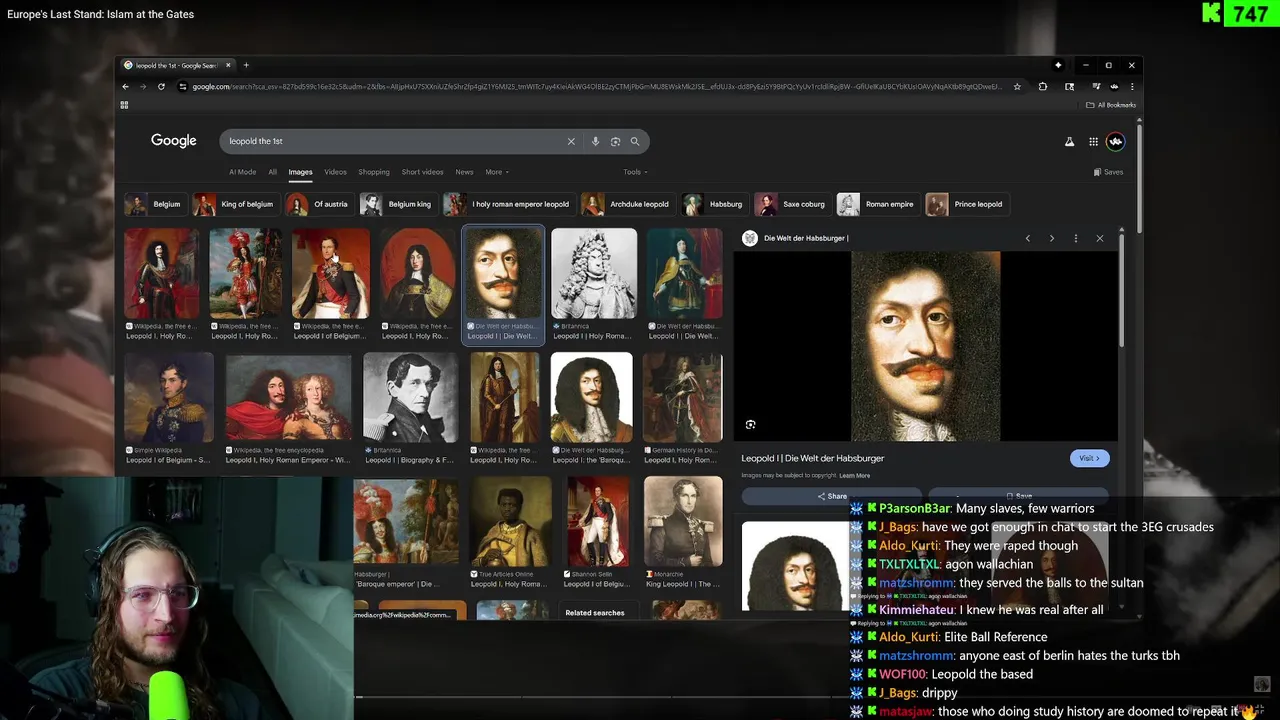The width and height of the screenshot is (1280, 720).
Task: Bookmark this page with the star icon
Action: point(1017,87)
